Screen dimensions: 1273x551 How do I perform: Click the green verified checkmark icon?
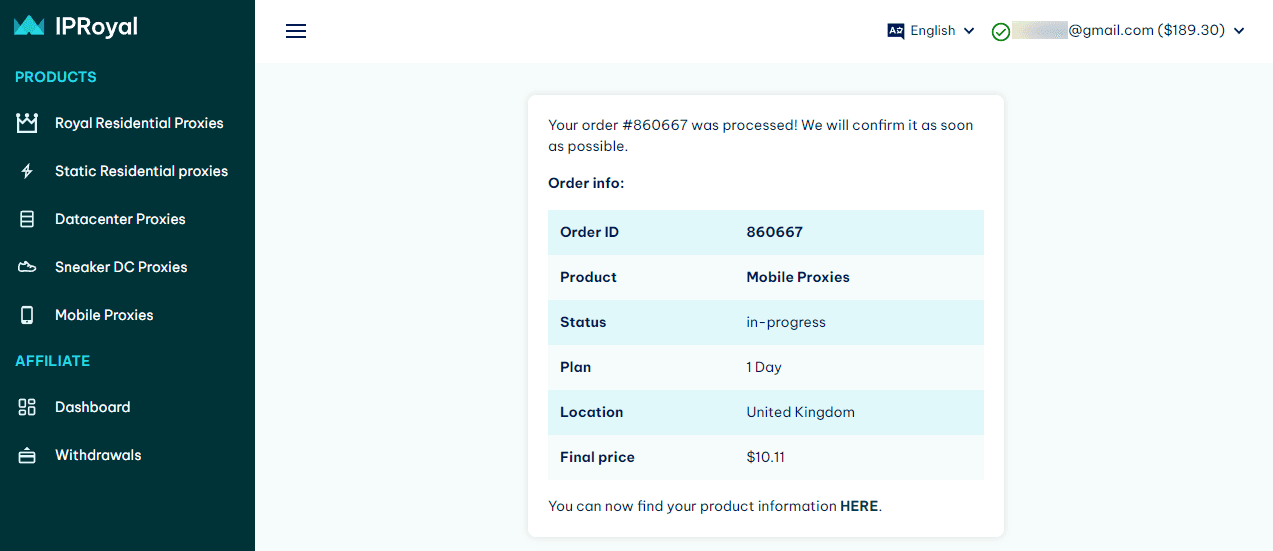point(1000,32)
